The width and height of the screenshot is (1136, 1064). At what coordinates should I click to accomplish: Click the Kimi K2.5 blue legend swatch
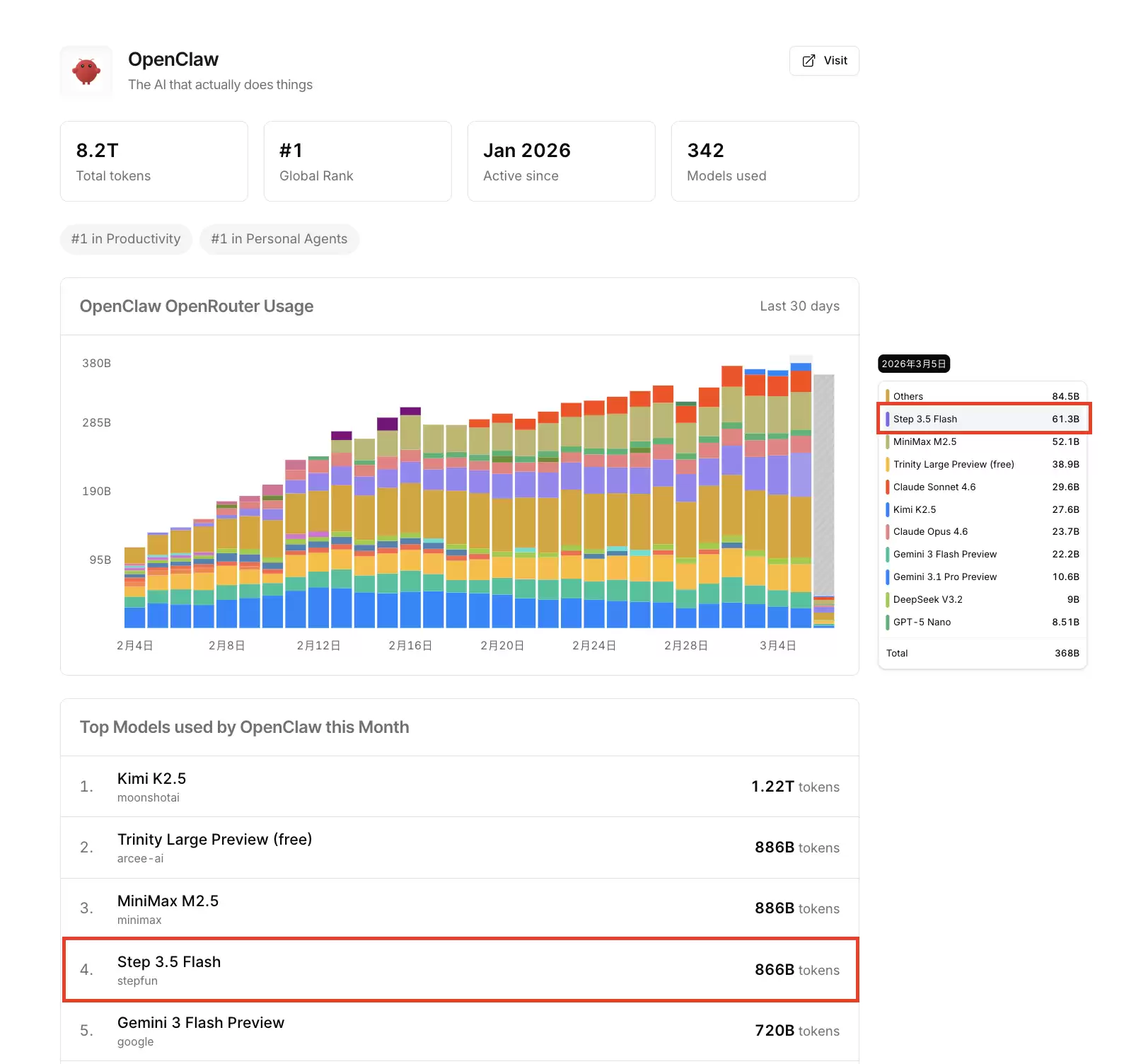tap(888, 509)
